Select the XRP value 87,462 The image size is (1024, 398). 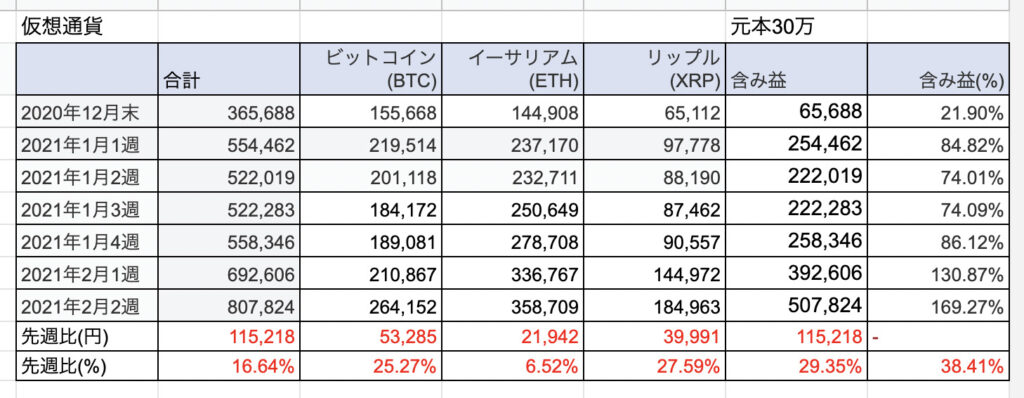point(654,209)
